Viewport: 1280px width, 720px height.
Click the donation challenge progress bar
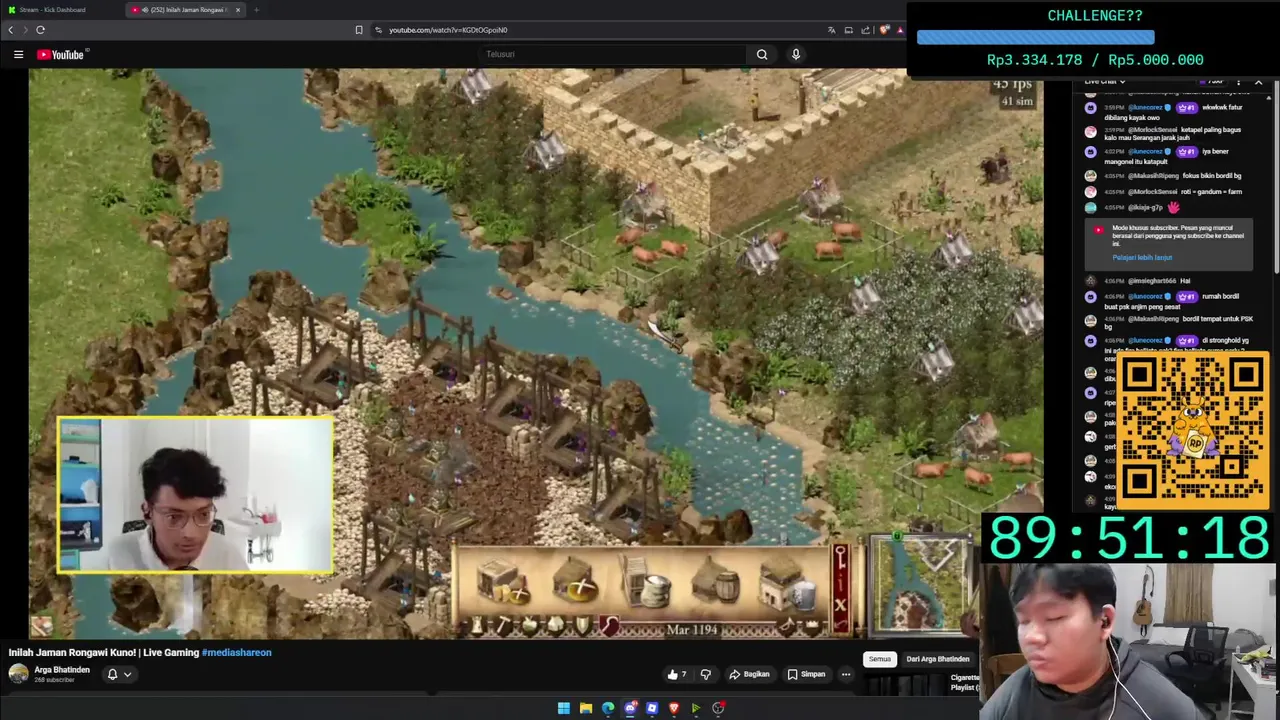[1036, 37]
